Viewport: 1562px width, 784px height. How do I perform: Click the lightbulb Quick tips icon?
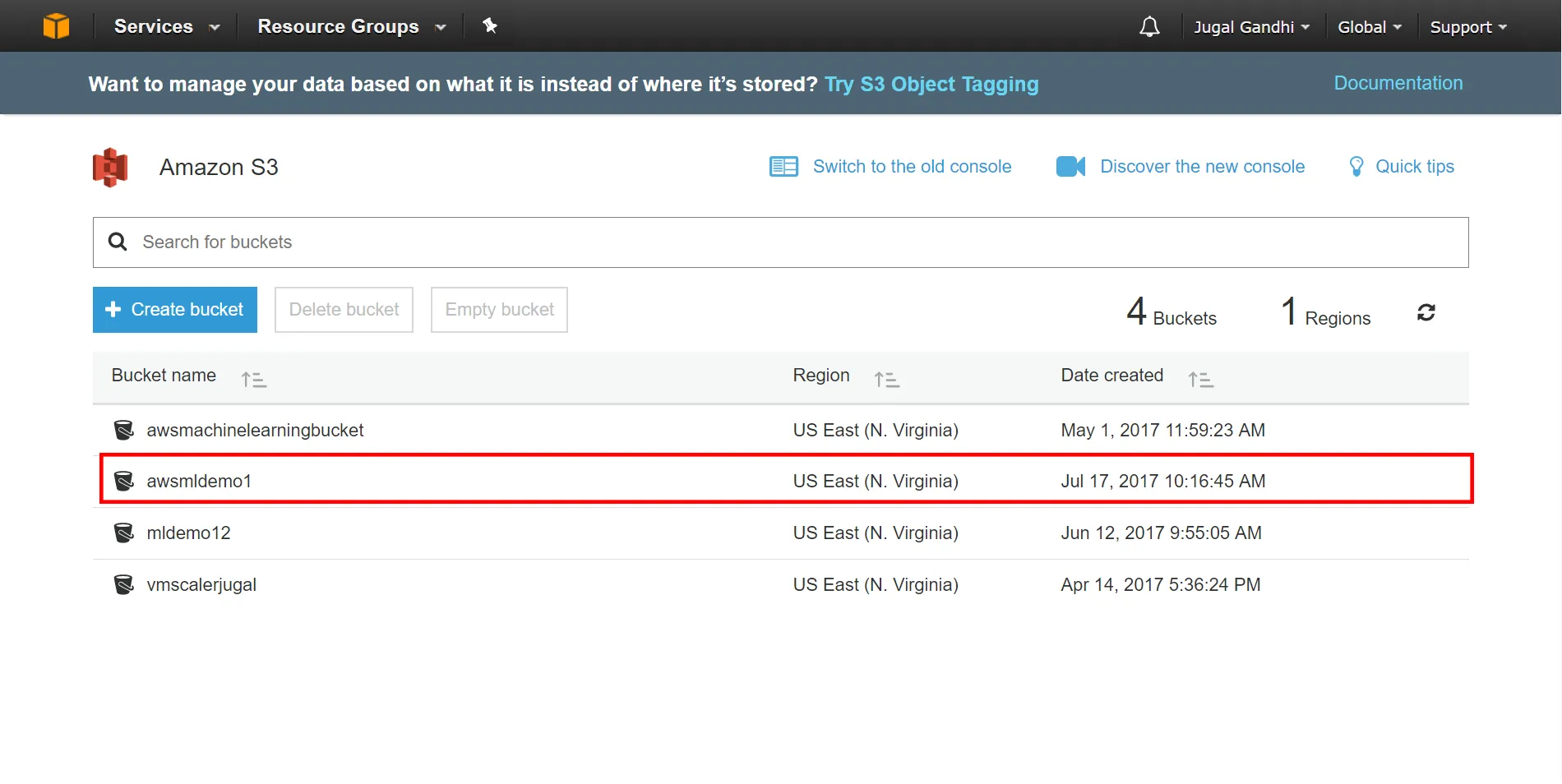1356,167
